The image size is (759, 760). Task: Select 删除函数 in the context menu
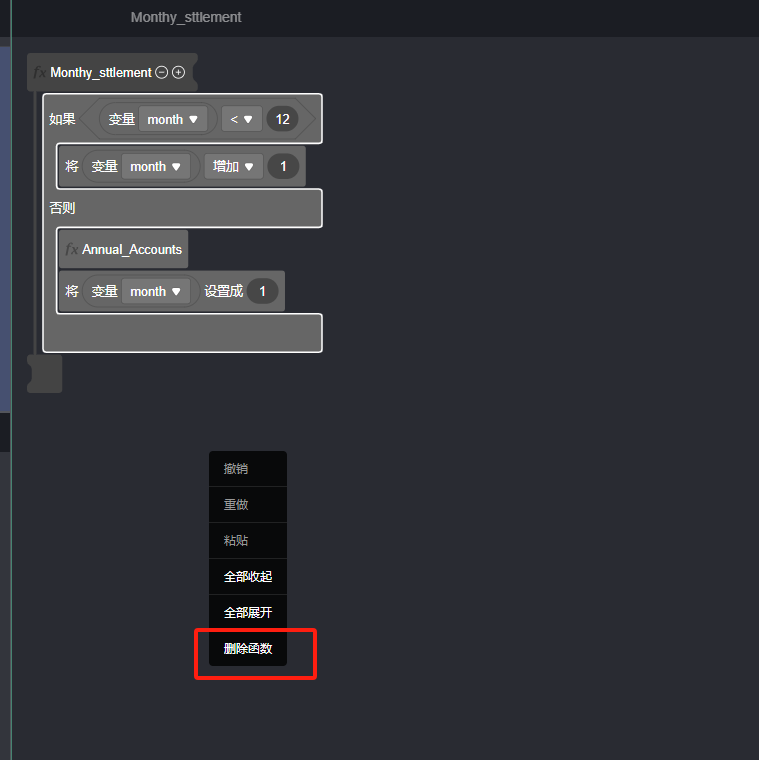pyautogui.click(x=248, y=649)
